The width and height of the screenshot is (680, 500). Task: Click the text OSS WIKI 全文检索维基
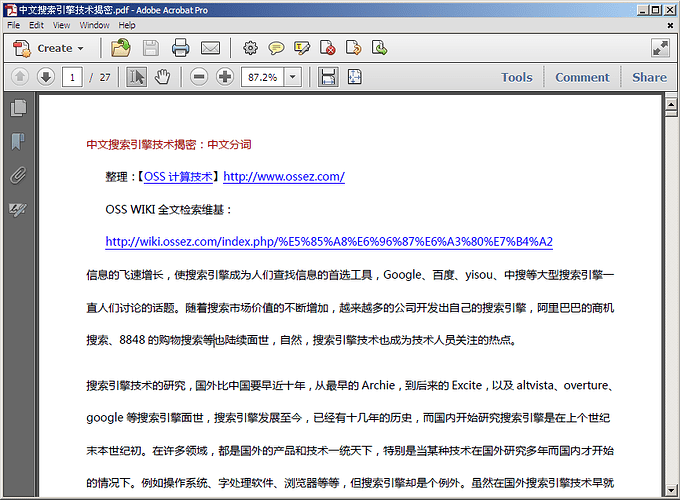[x=164, y=210]
